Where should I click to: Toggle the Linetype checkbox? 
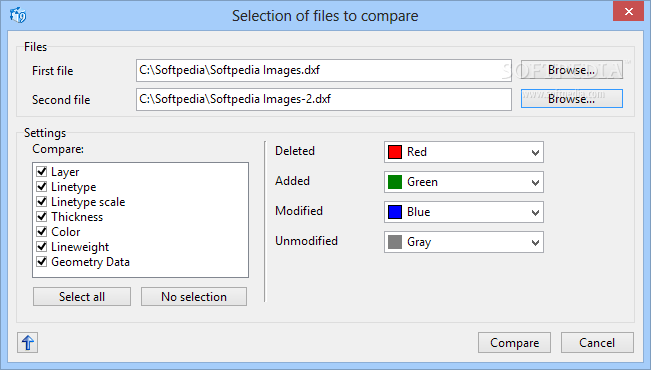42,186
